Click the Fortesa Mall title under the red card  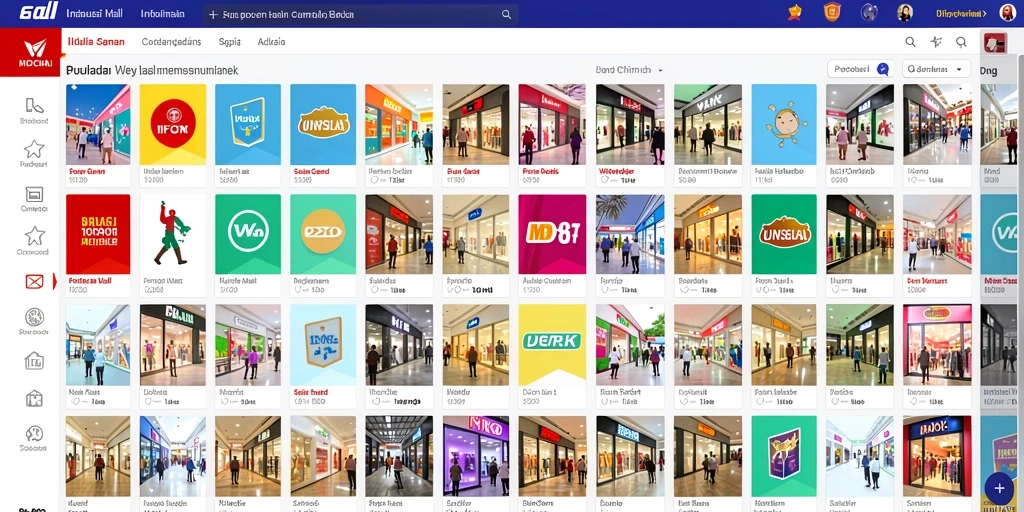click(x=90, y=280)
